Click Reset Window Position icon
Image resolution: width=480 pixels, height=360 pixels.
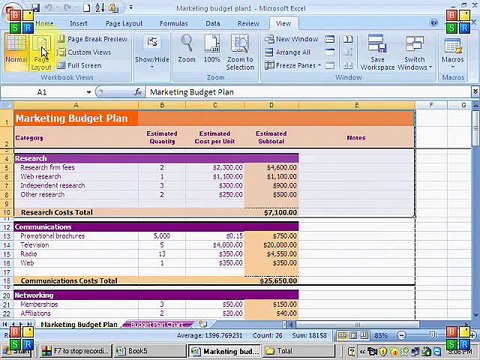pos(348,65)
